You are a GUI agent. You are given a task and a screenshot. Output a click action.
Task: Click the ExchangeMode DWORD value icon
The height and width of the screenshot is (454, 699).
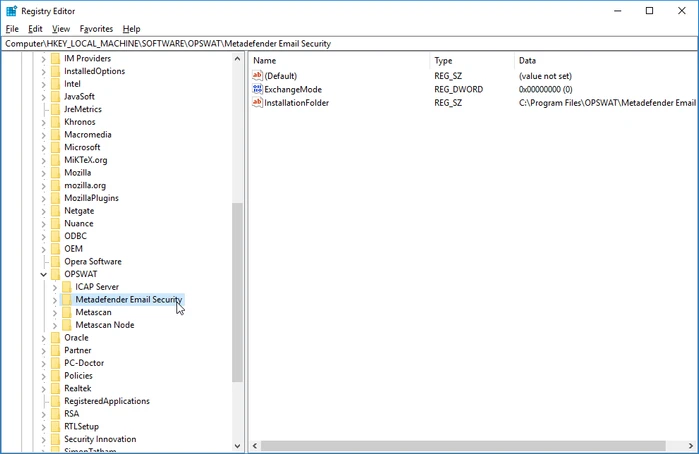click(x=257, y=89)
